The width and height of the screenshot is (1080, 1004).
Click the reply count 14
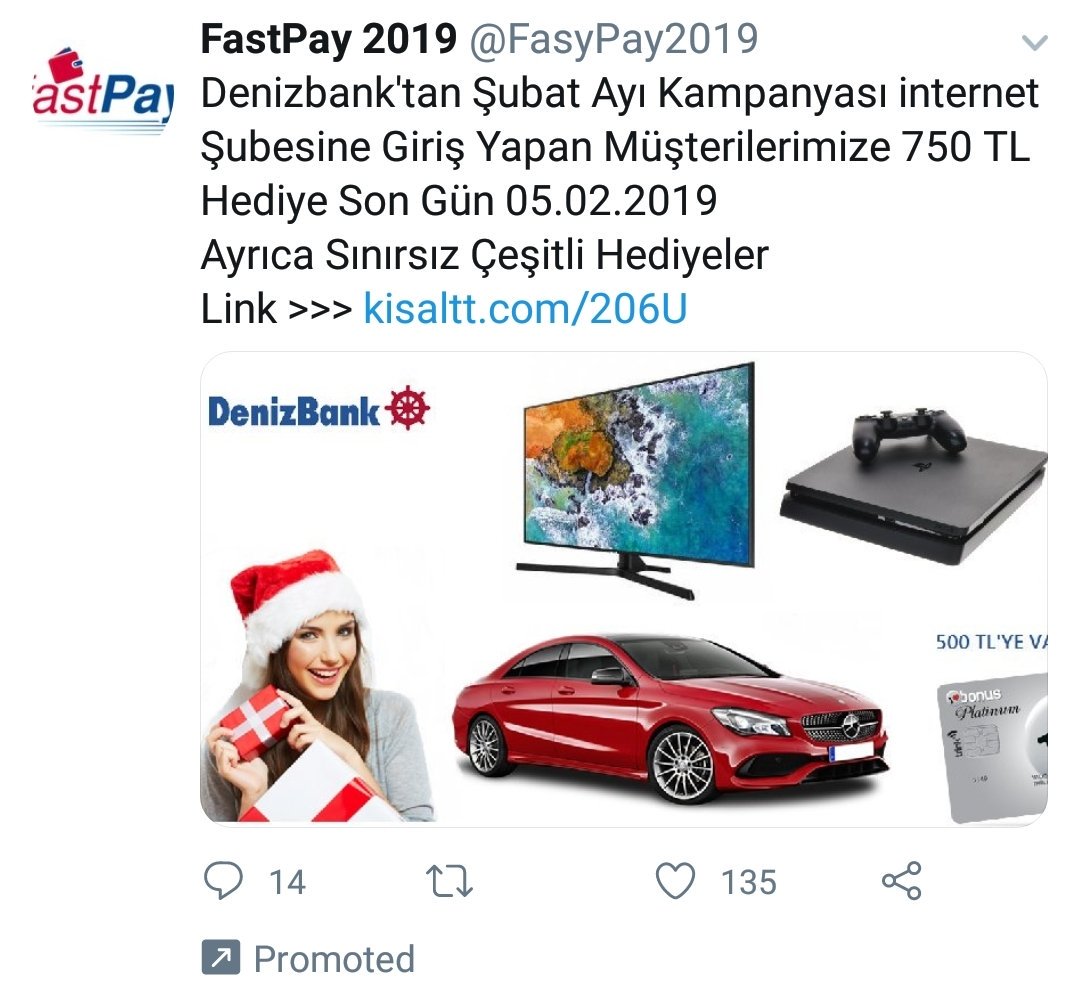point(287,882)
